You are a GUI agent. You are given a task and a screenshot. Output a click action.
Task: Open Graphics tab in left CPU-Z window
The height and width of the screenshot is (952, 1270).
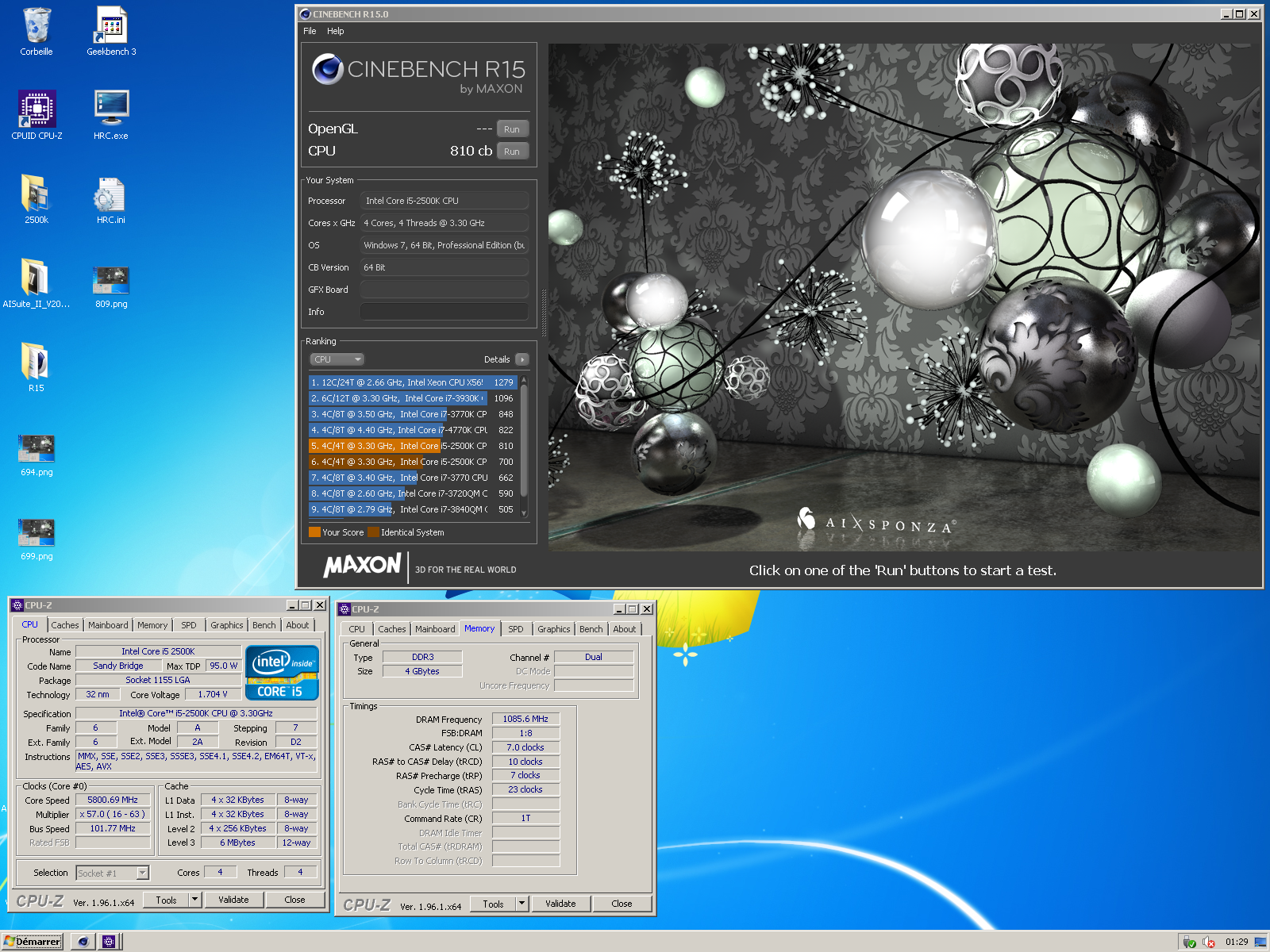pyautogui.click(x=227, y=625)
